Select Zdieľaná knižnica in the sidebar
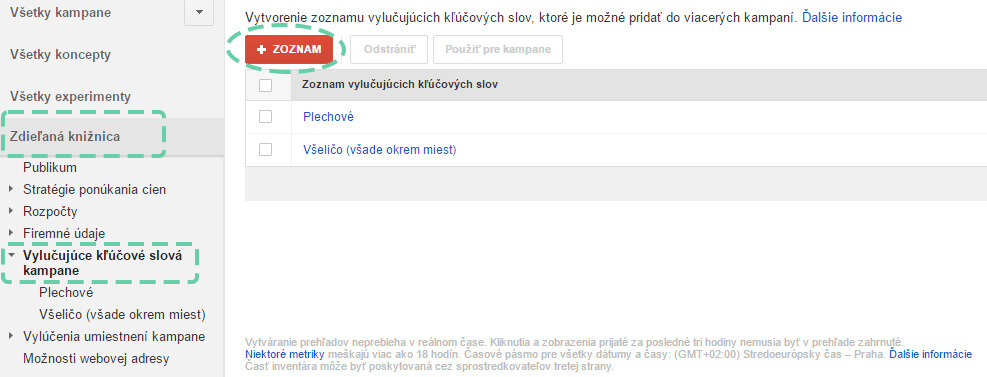This screenshot has width=987, height=377. [65, 136]
